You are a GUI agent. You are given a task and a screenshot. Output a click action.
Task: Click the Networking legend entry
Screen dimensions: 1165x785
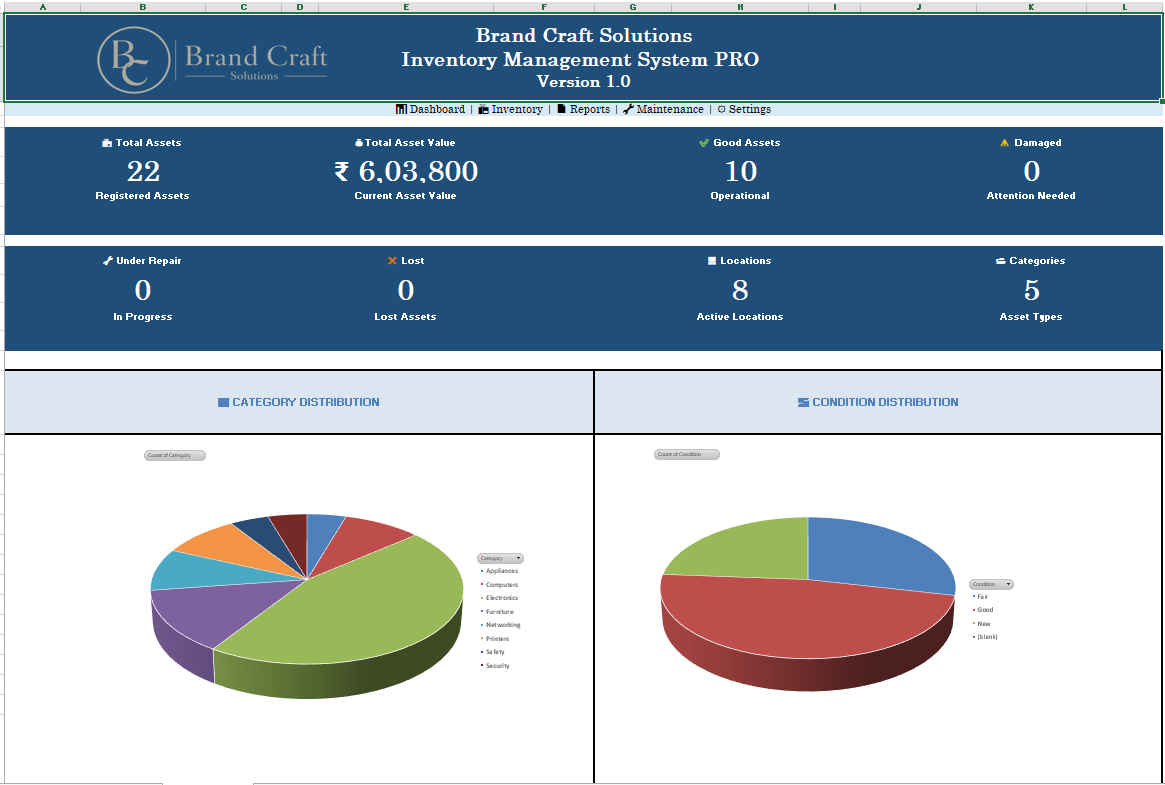[503, 625]
